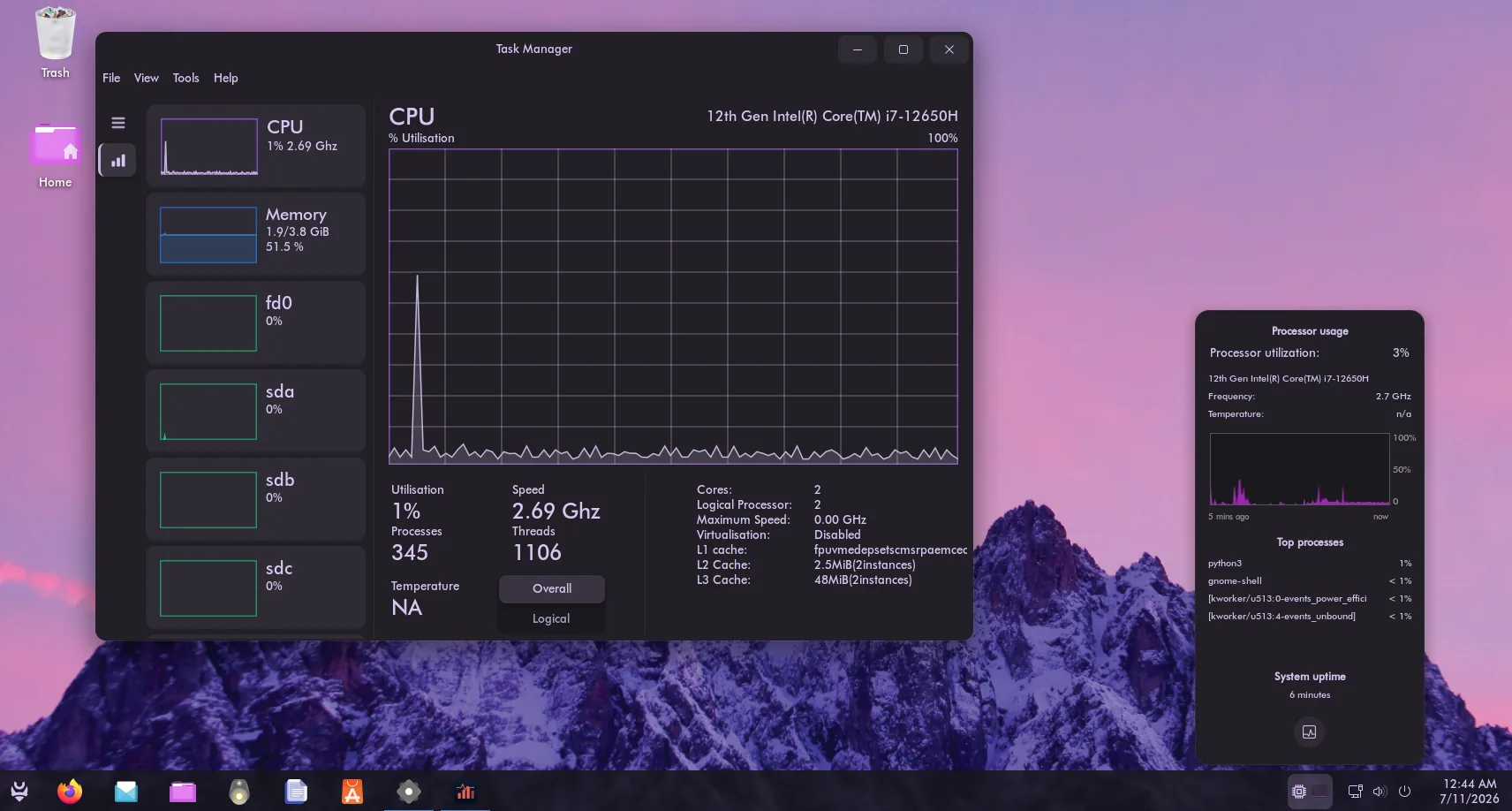Open system monitor icon in Processor usage widget
Image resolution: width=1512 pixels, height=811 pixels.
pyautogui.click(x=1309, y=731)
